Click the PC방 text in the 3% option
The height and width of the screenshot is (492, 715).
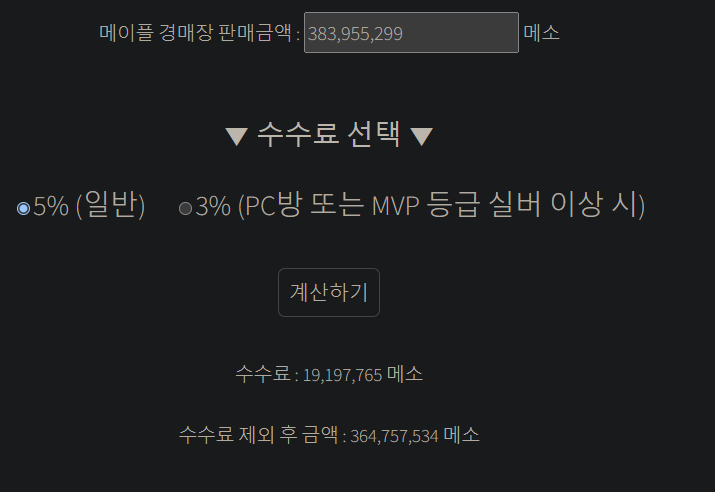pyautogui.click(x=274, y=205)
